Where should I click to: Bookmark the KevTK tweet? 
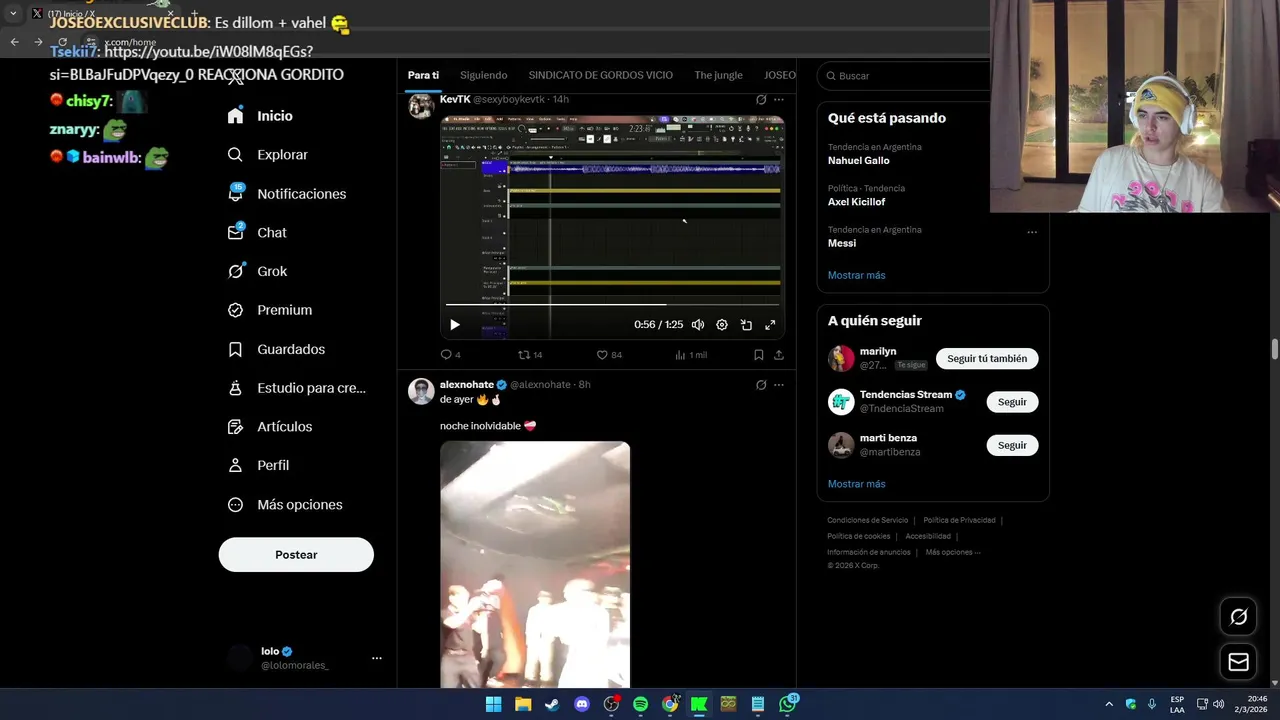pos(758,355)
